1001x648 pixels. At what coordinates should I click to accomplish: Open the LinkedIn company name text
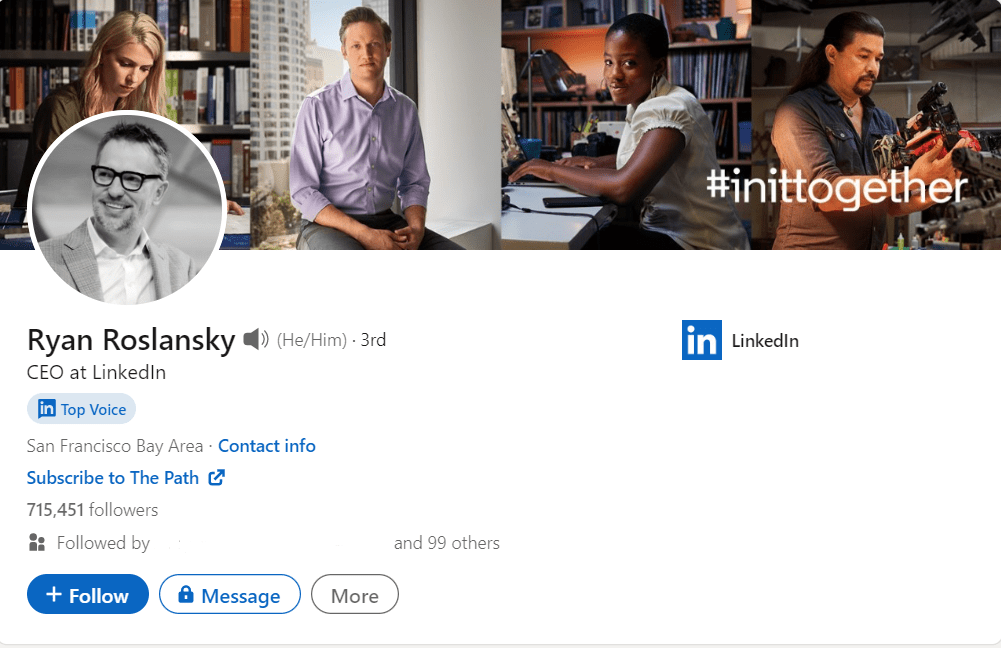click(765, 341)
